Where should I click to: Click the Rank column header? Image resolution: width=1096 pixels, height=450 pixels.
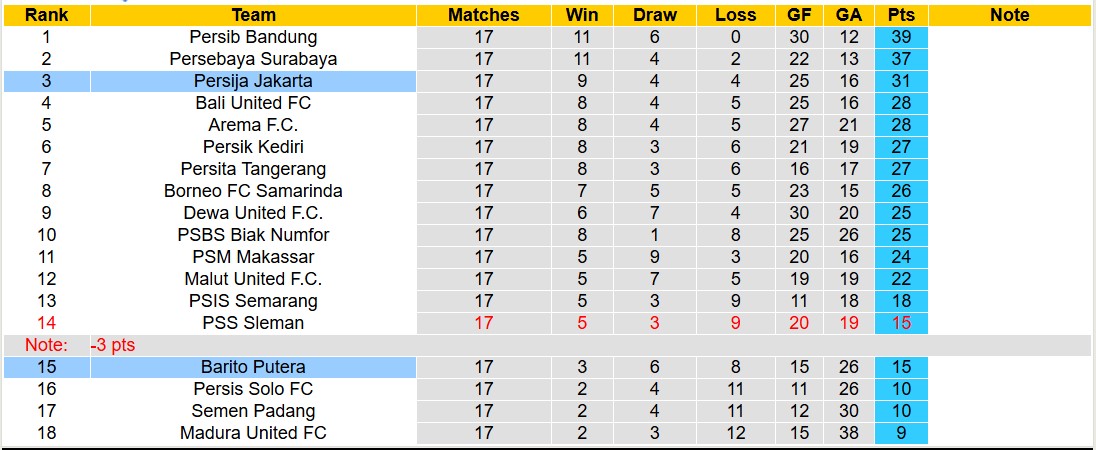click(x=46, y=15)
